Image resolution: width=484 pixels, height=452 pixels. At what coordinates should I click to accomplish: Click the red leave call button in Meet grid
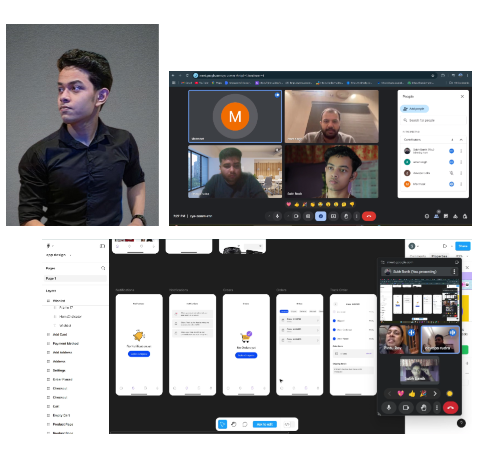[369, 216]
